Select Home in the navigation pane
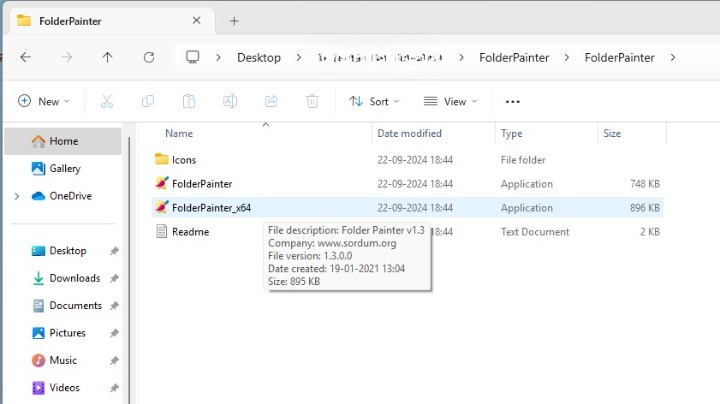Image resolution: width=720 pixels, height=404 pixels. point(63,141)
